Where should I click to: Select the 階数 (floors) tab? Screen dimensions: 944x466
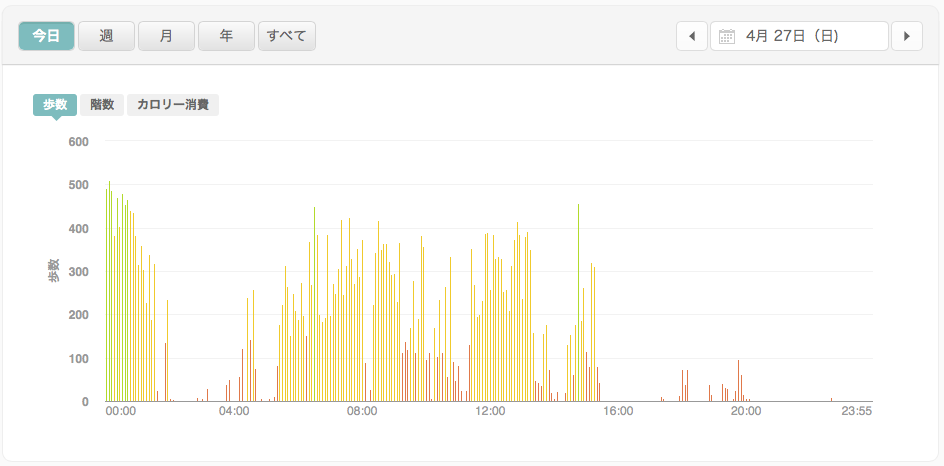click(102, 105)
